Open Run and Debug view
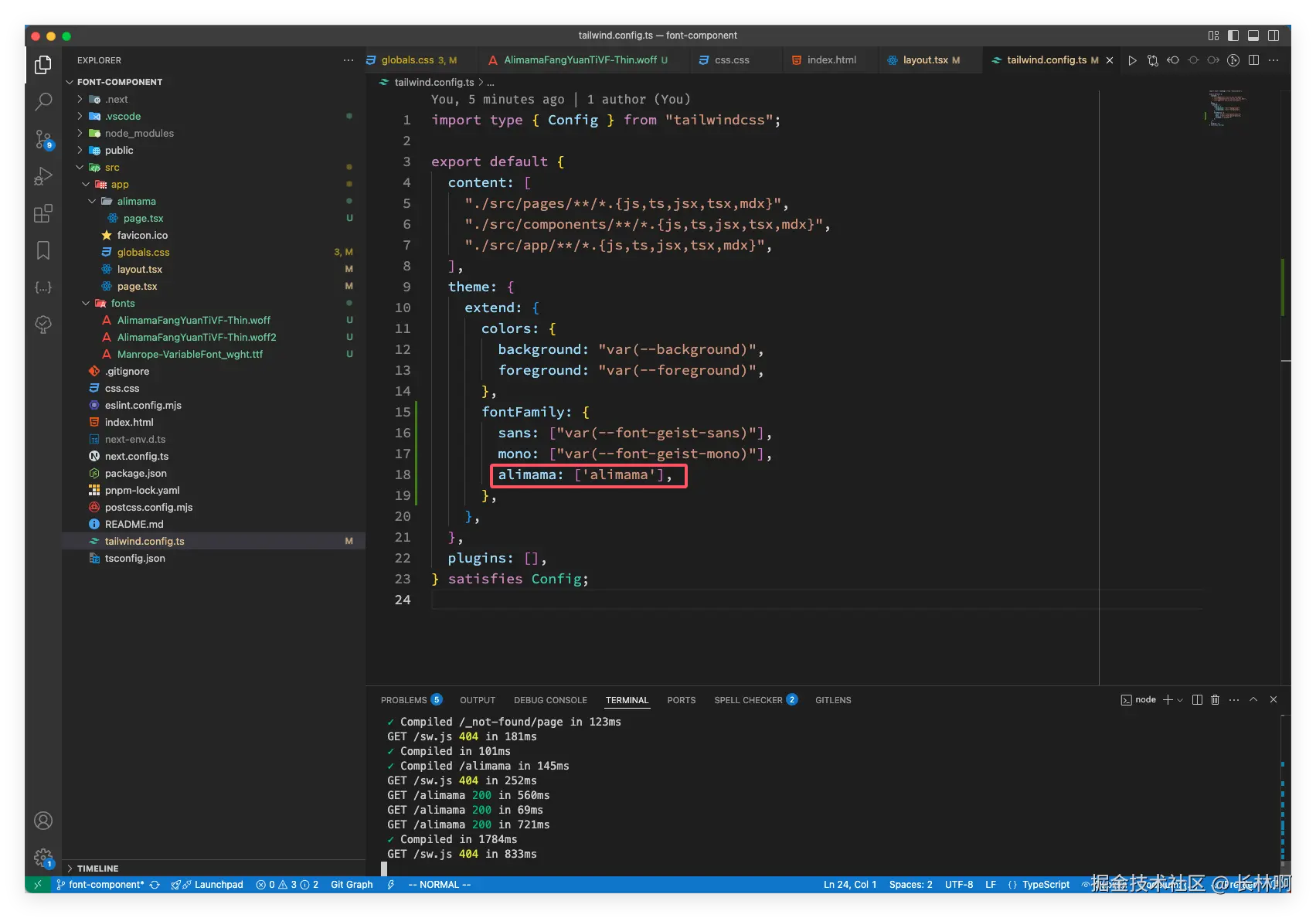 (x=43, y=176)
